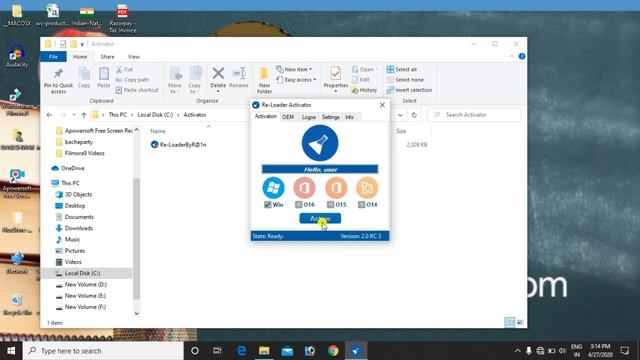
Task: Click Cut in Clipboard group
Action: tap(124, 69)
